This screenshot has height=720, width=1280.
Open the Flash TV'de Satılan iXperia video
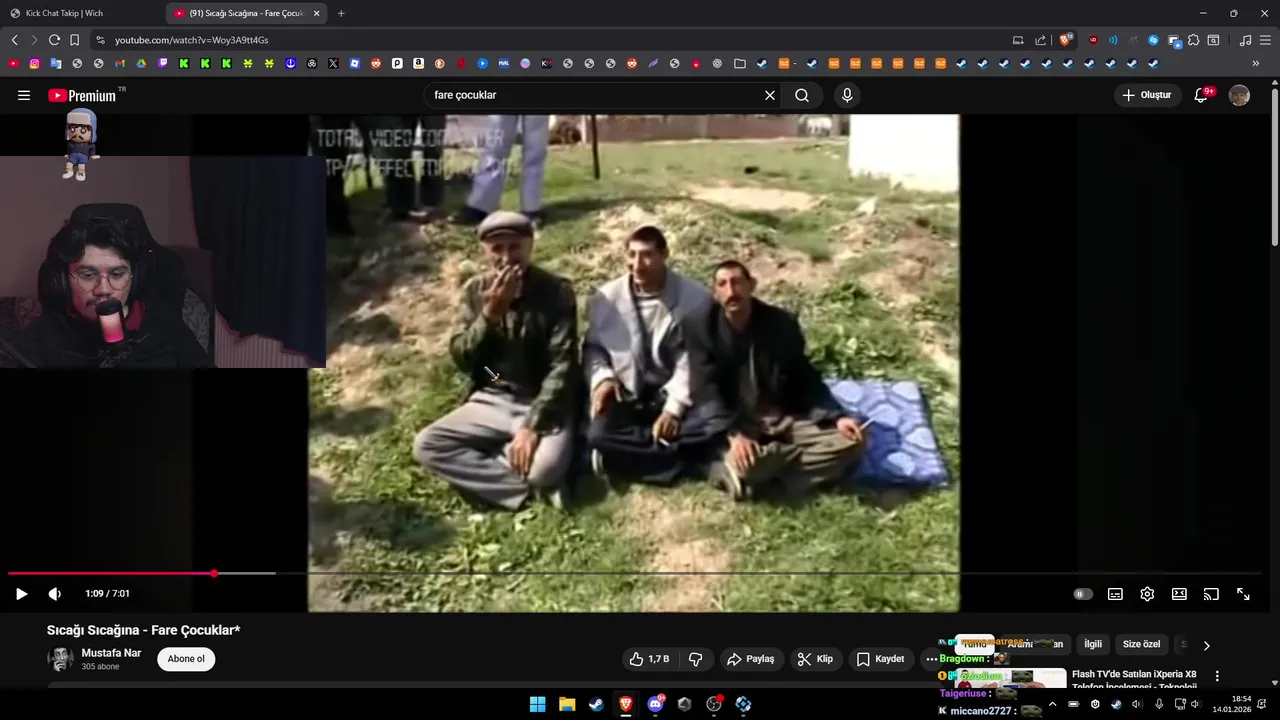[x=1134, y=679]
